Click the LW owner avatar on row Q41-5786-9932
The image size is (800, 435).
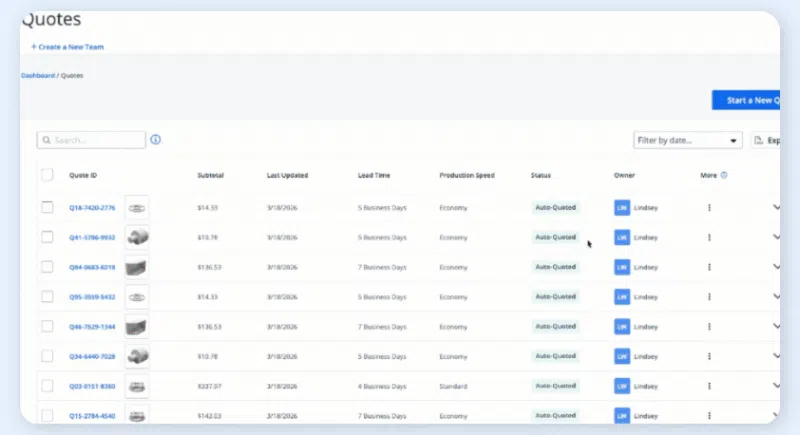point(622,237)
